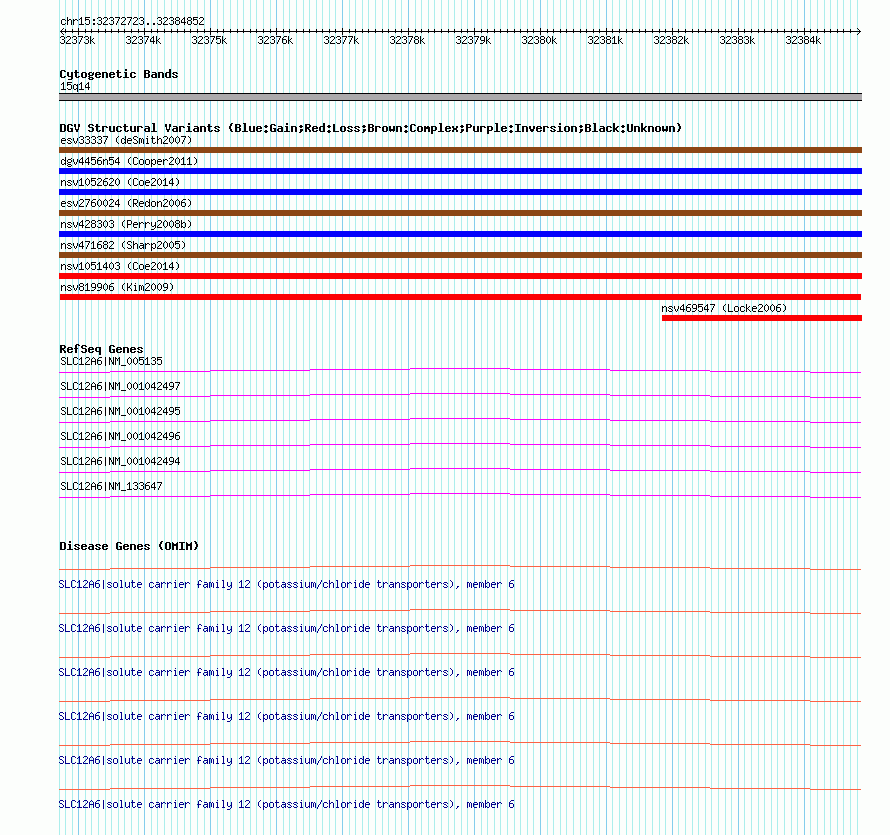Open variant label nsv469547 (Locke2006)

724,308
